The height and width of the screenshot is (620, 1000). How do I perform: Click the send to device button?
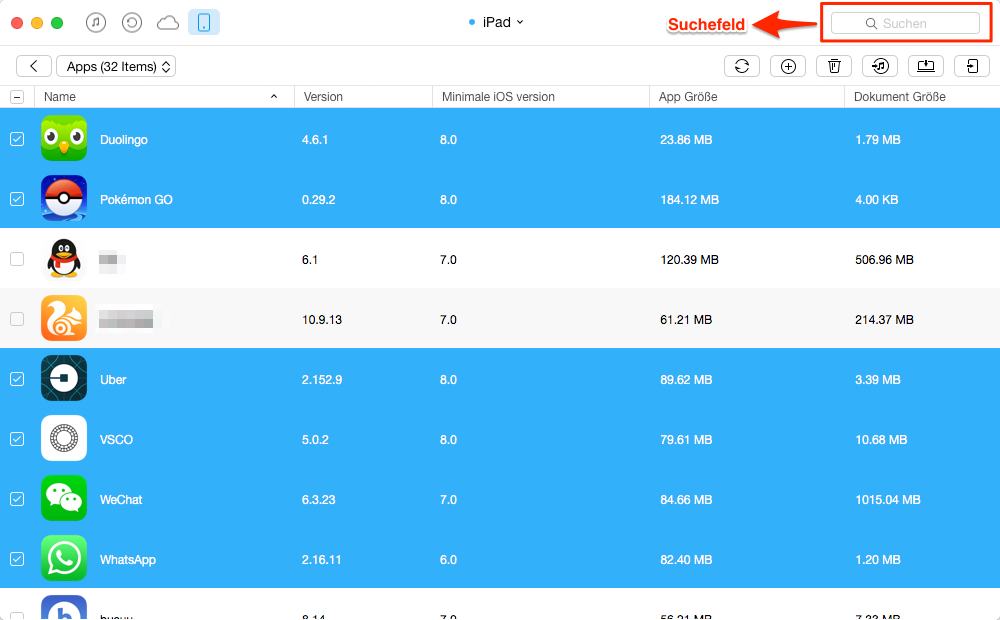(x=972, y=66)
